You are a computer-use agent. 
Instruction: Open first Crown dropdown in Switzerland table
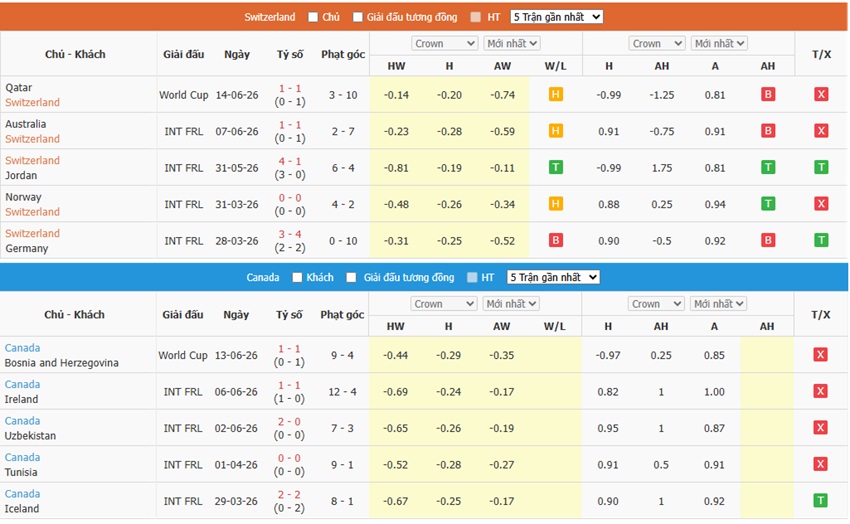(x=445, y=43)
